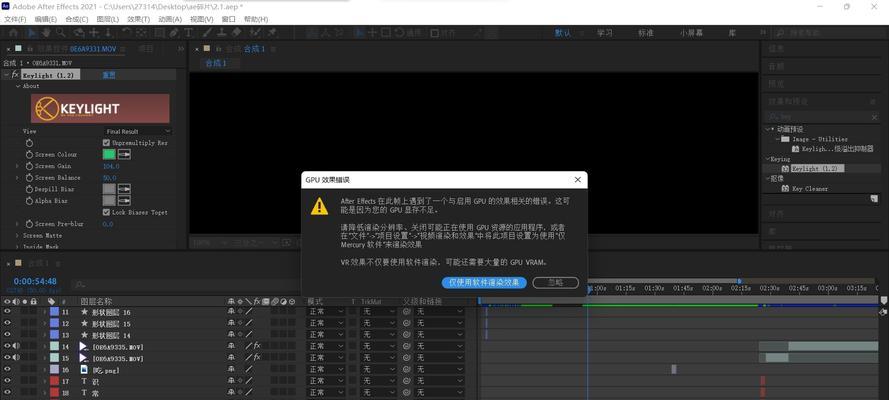Screen dimensions: 889x400
Task: Select the Zoom magnifier tool
Action: 60,33
